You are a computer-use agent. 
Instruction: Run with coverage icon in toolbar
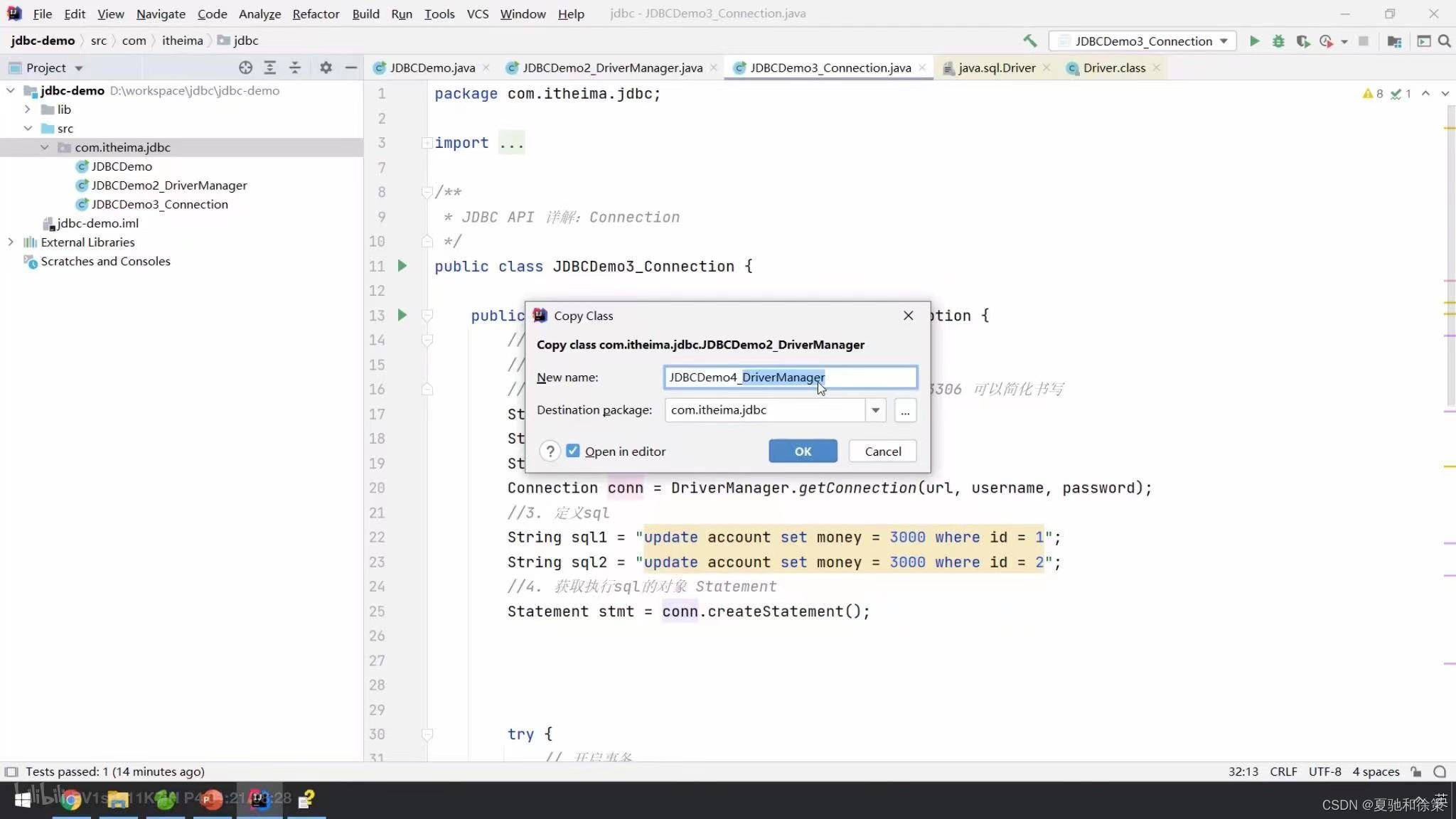pyautogui.click(x=1302, y=41)
